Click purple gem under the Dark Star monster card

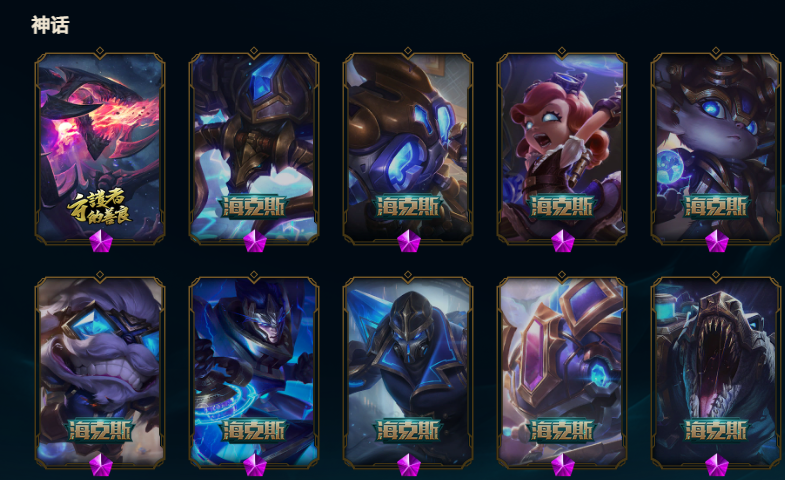tap(101, 241)
